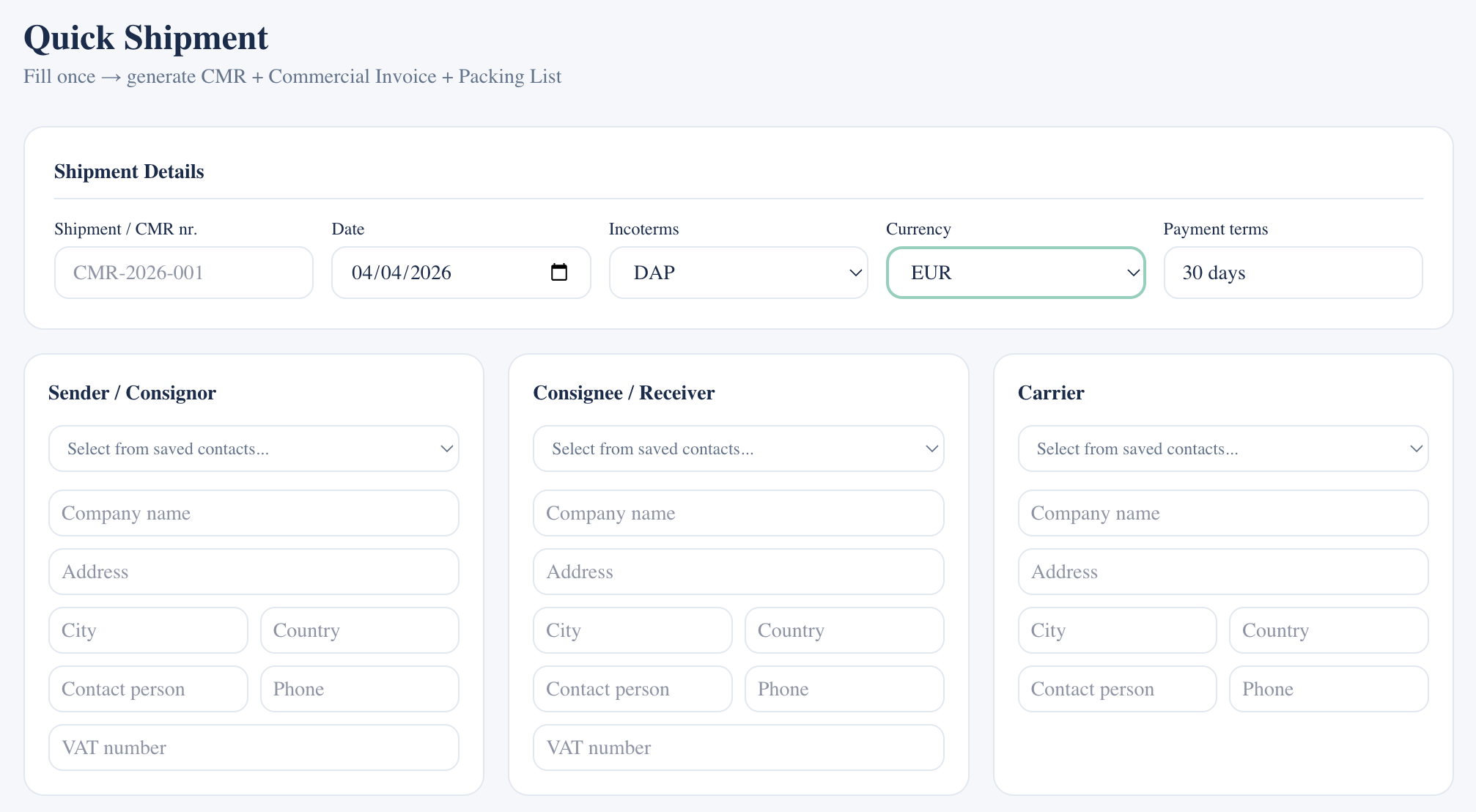
Task: Open the Currency EUR dropdown
Action: pos(1015,273)
